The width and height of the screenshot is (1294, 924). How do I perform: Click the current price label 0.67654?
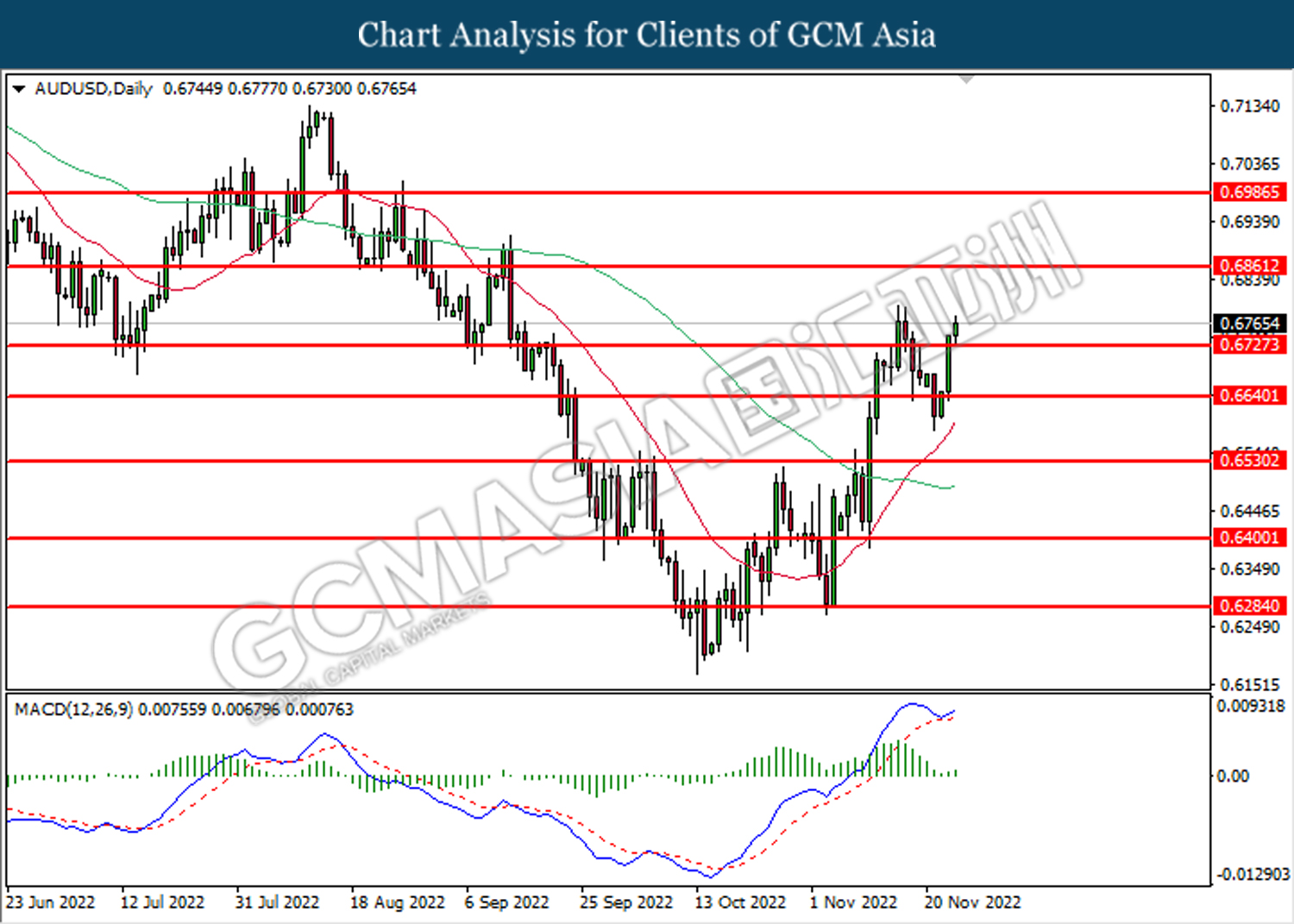pyautogui.click(x=1250, y=324)
